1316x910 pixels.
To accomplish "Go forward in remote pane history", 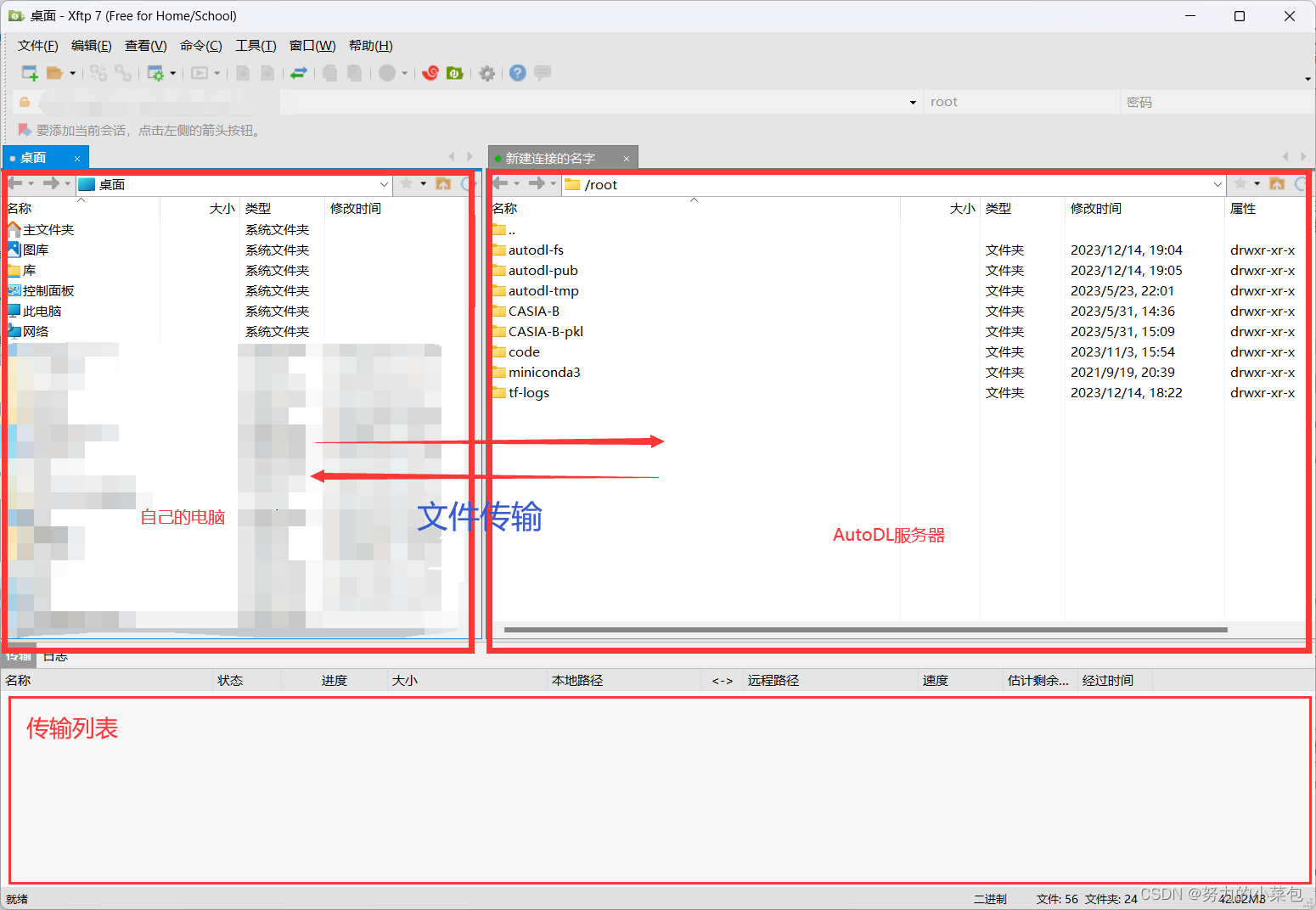I will (x=537, y=183).
